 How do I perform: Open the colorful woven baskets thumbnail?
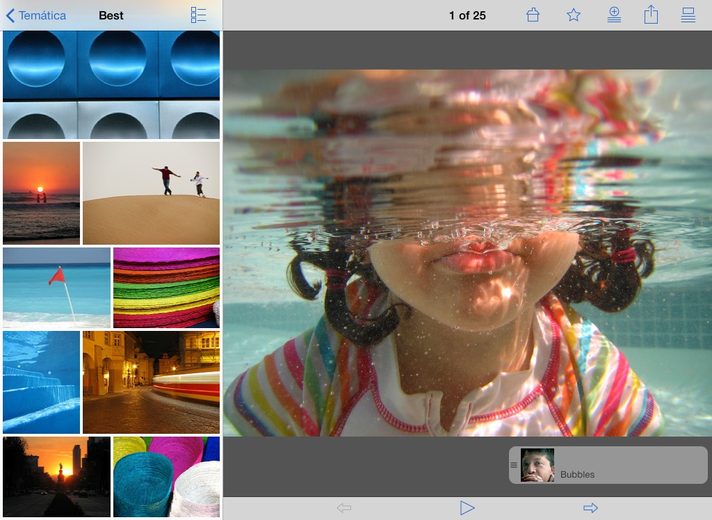167,477
